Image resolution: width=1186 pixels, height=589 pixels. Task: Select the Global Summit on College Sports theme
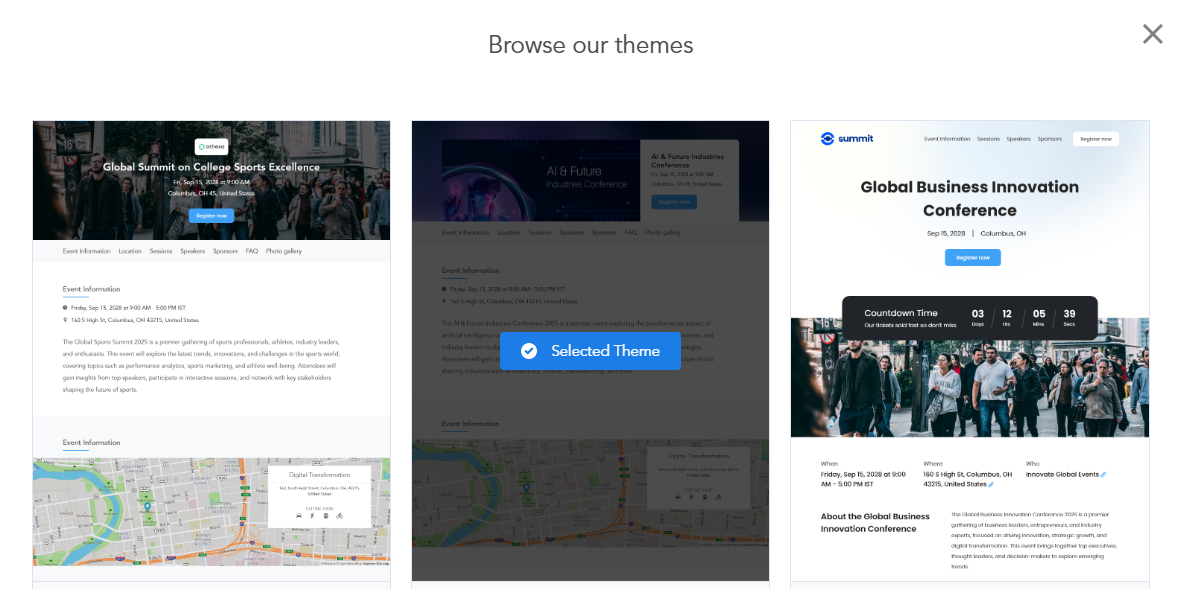click(x=211, y=350)
